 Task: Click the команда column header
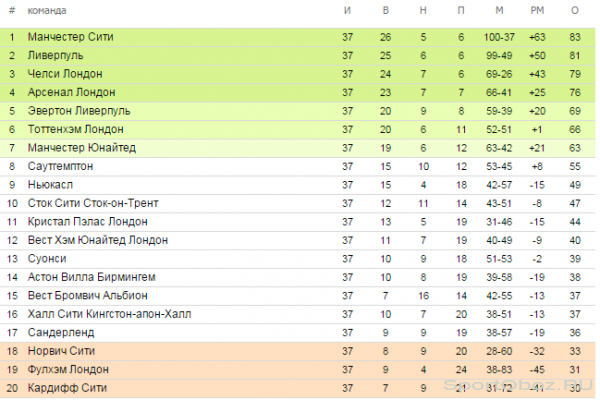(47, 10)
